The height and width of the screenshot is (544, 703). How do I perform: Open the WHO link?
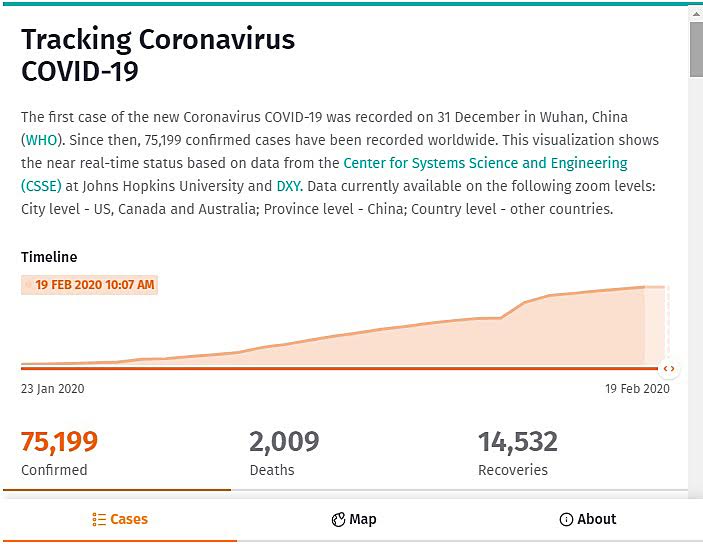[x=41, y=140]
